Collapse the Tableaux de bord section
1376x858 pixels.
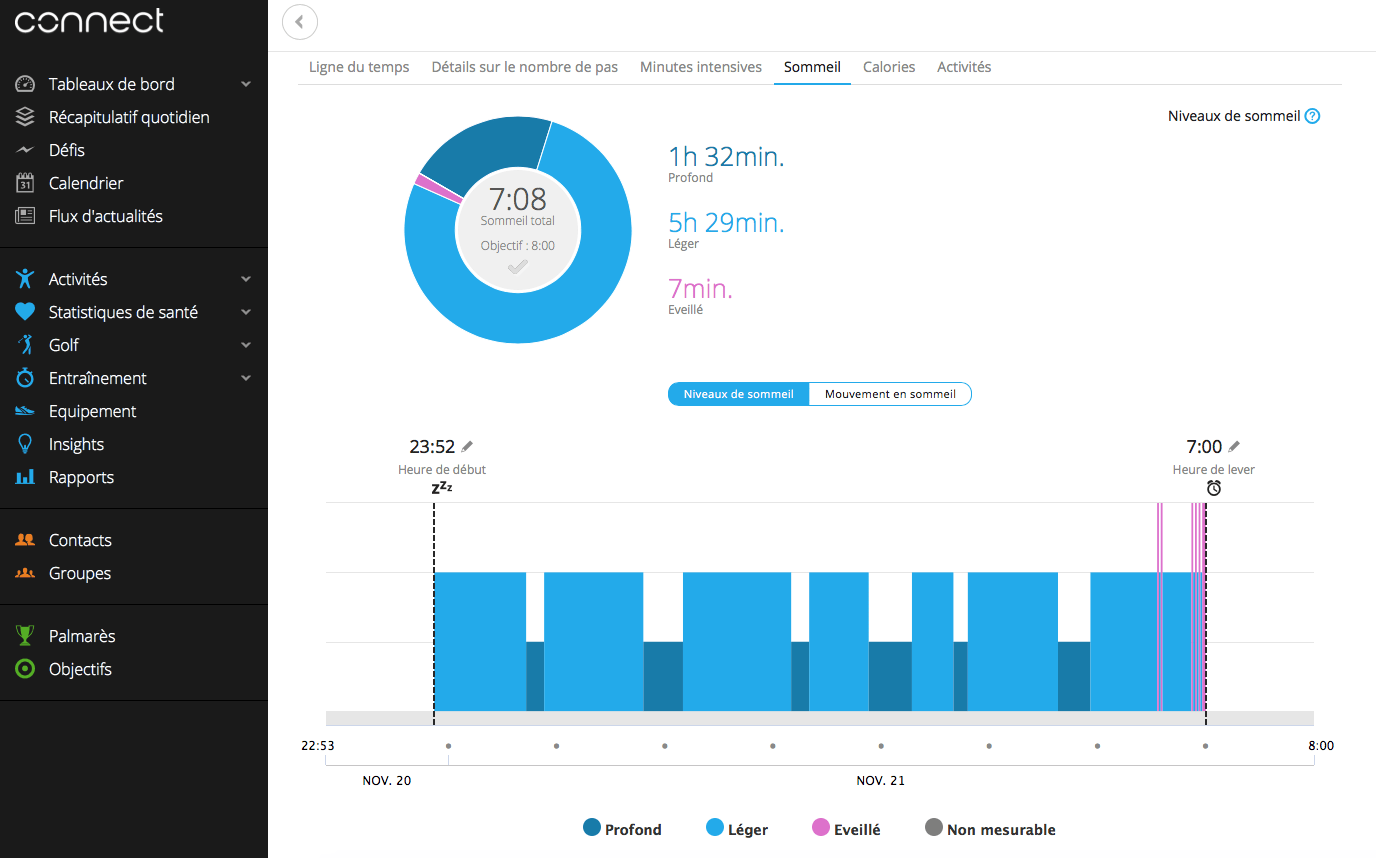point(246,84)
